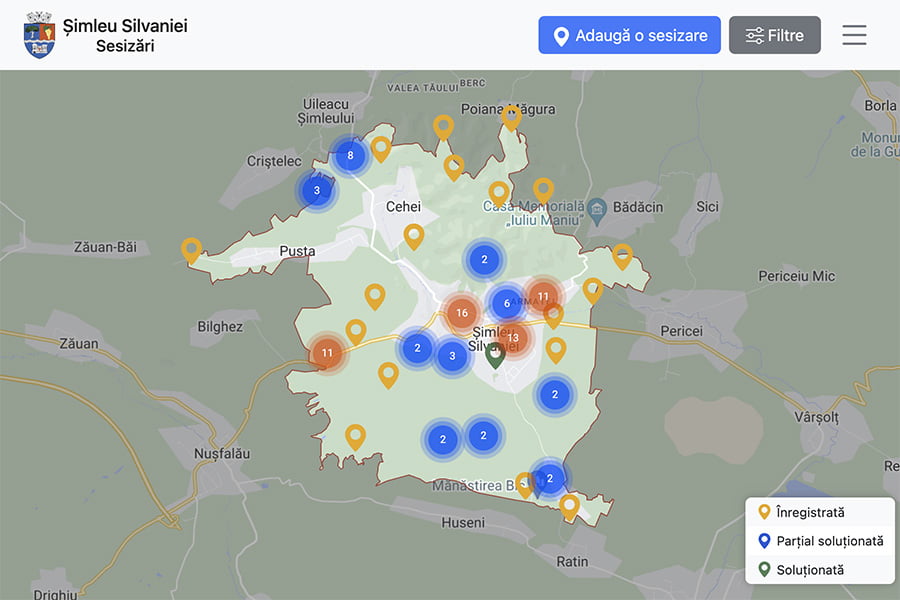Click the Adaugă o sesizare button
Image resolution: width=900 pixels, height=600 pixels.
(629, 35)
